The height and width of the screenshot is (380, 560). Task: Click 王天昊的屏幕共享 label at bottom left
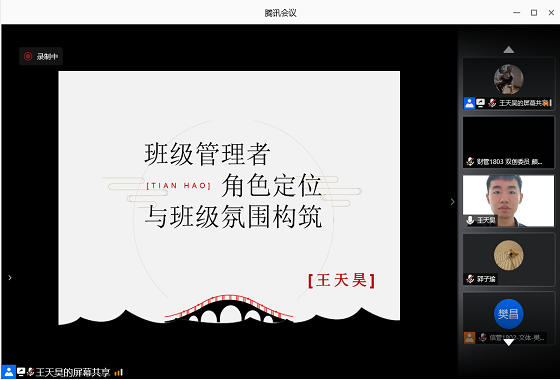pyautogui.click(x=73, y=372)
